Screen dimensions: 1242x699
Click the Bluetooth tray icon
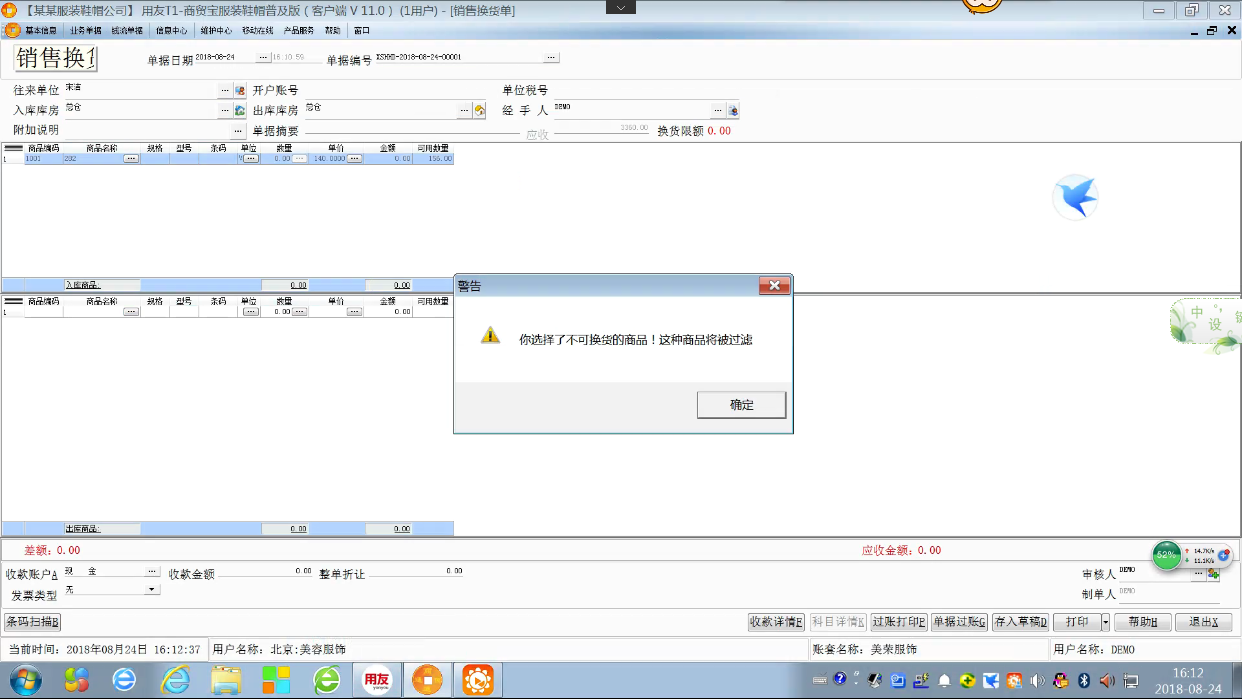[x=1084, y=681]
